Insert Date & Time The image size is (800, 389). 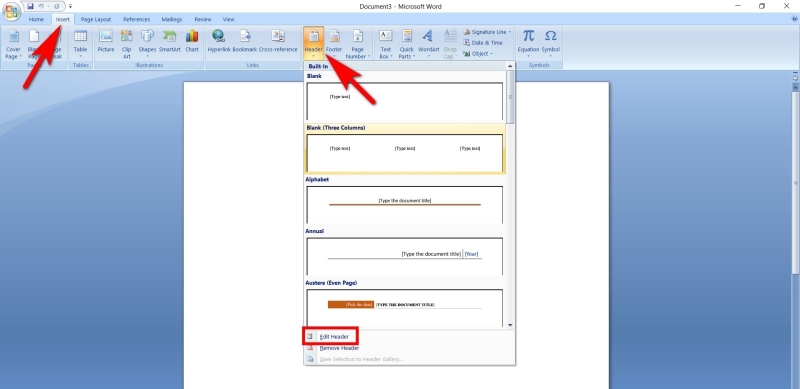(x=483, y=43)
